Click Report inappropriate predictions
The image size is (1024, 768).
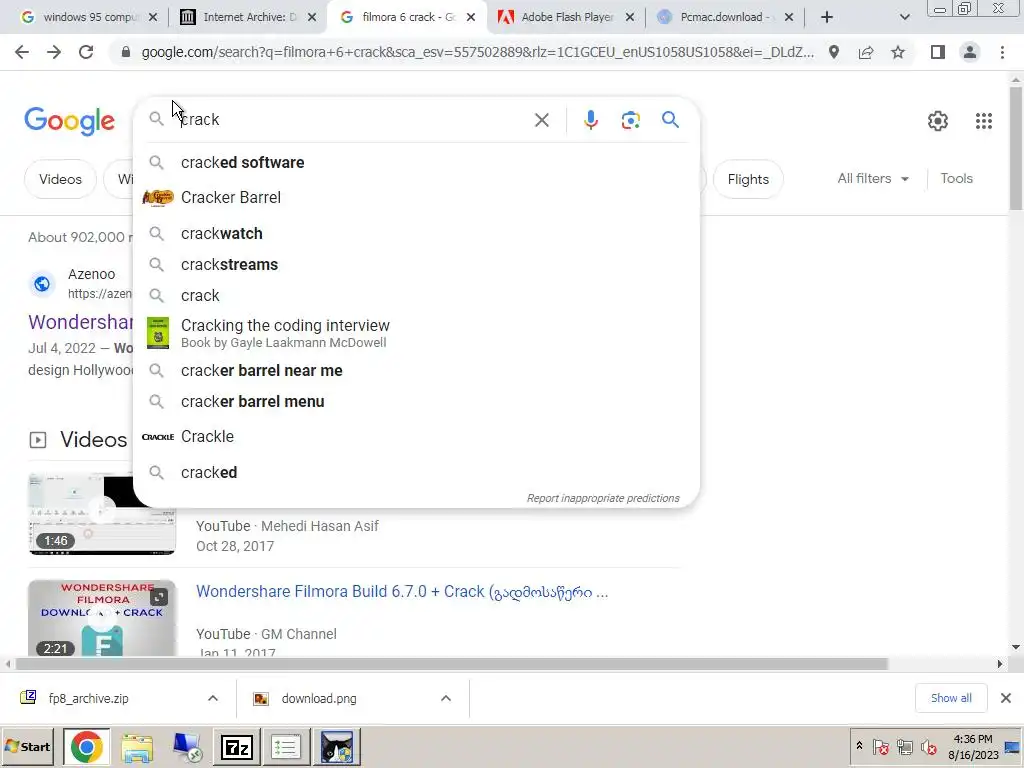(603, 498)
